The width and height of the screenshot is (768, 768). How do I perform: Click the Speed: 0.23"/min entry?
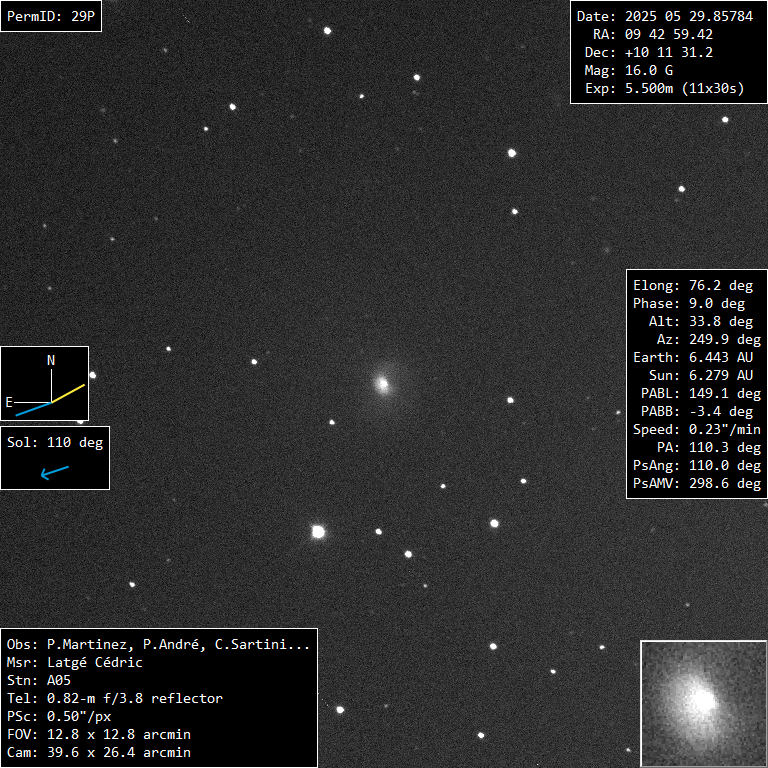696,430
